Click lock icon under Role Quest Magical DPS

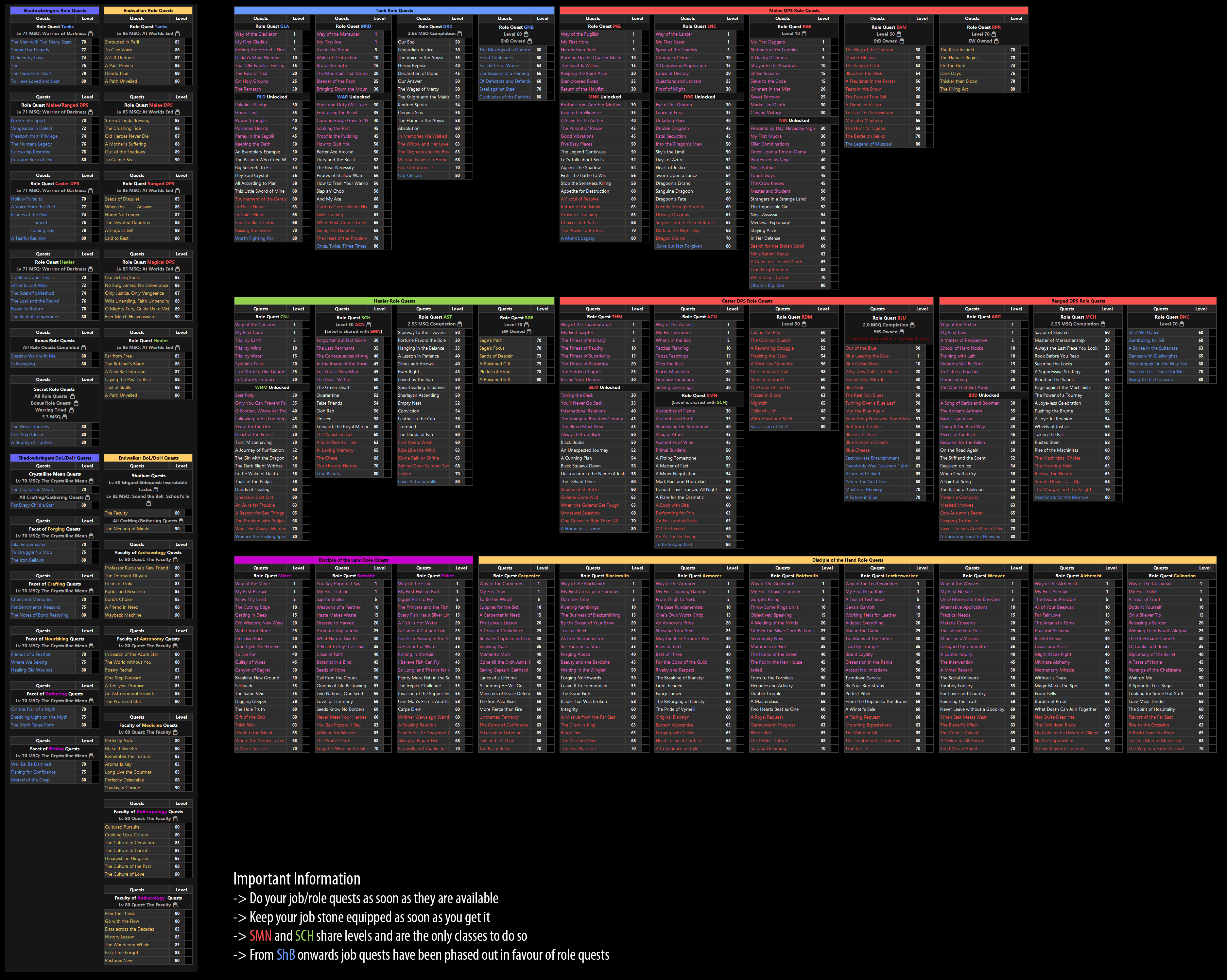(177, 269)
